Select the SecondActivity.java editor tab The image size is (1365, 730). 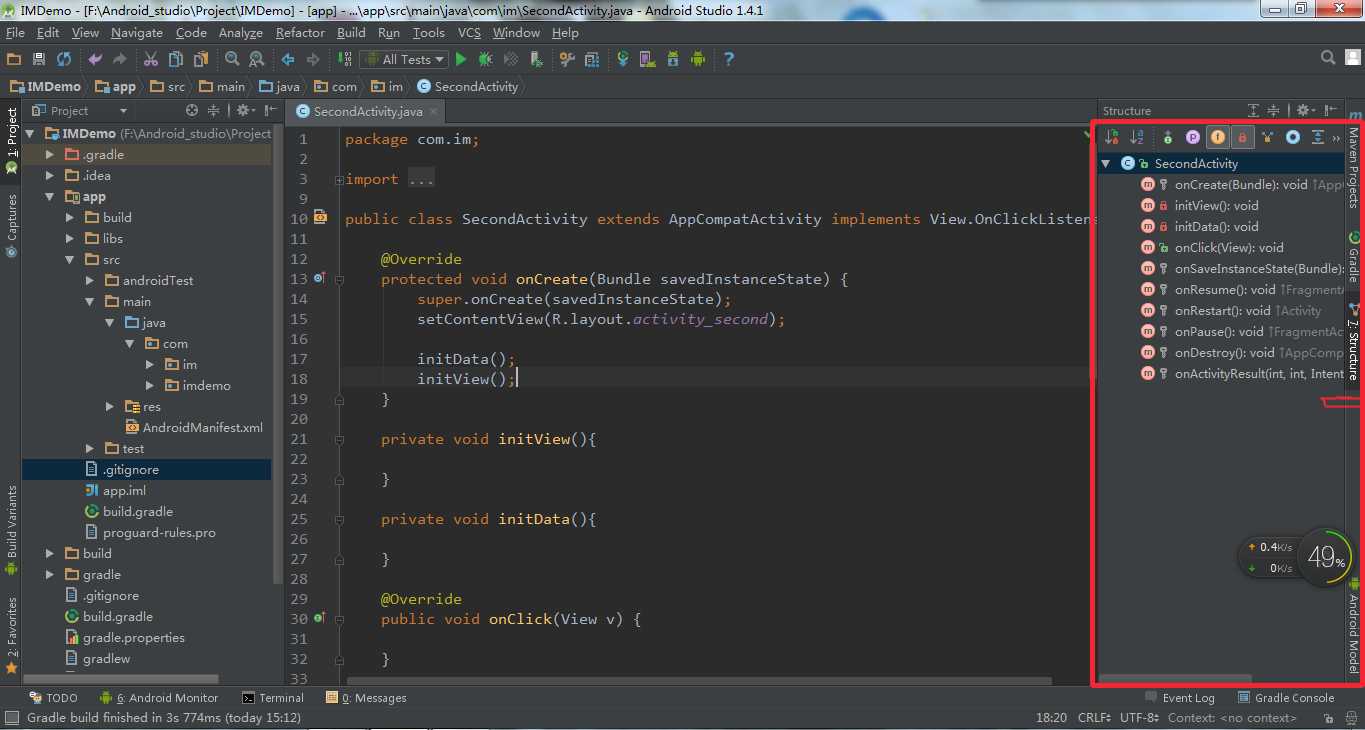(x=366, y=111)
